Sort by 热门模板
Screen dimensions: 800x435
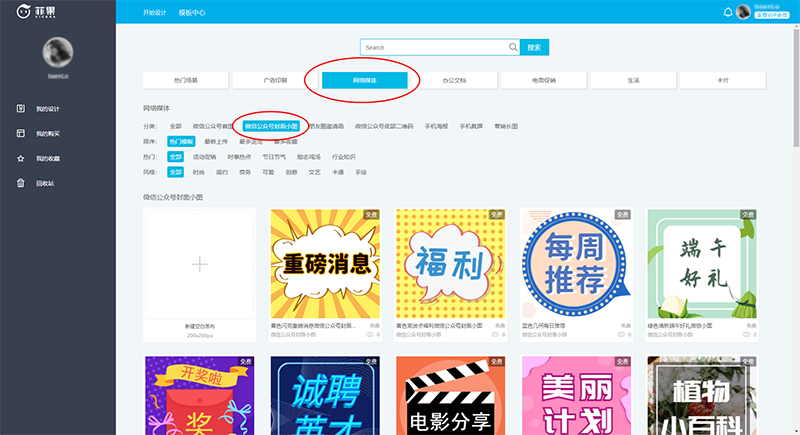coord(181,141)
